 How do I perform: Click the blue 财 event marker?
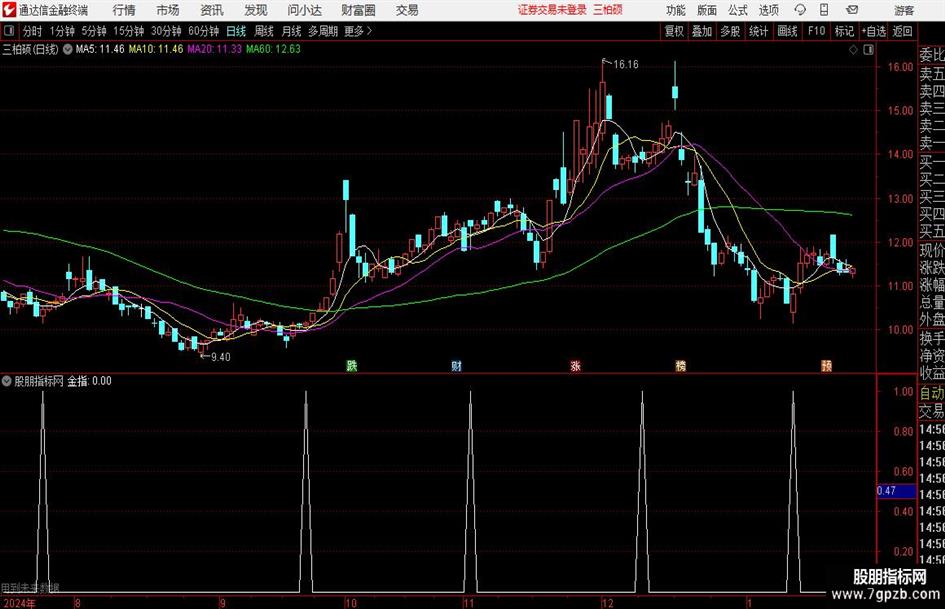456,366
